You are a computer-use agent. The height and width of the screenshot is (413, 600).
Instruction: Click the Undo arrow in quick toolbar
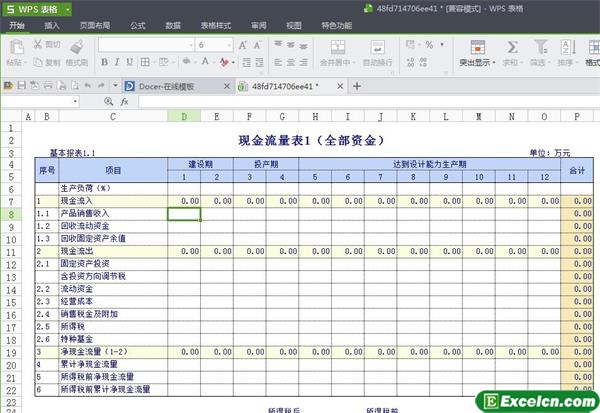click(87, 86)
